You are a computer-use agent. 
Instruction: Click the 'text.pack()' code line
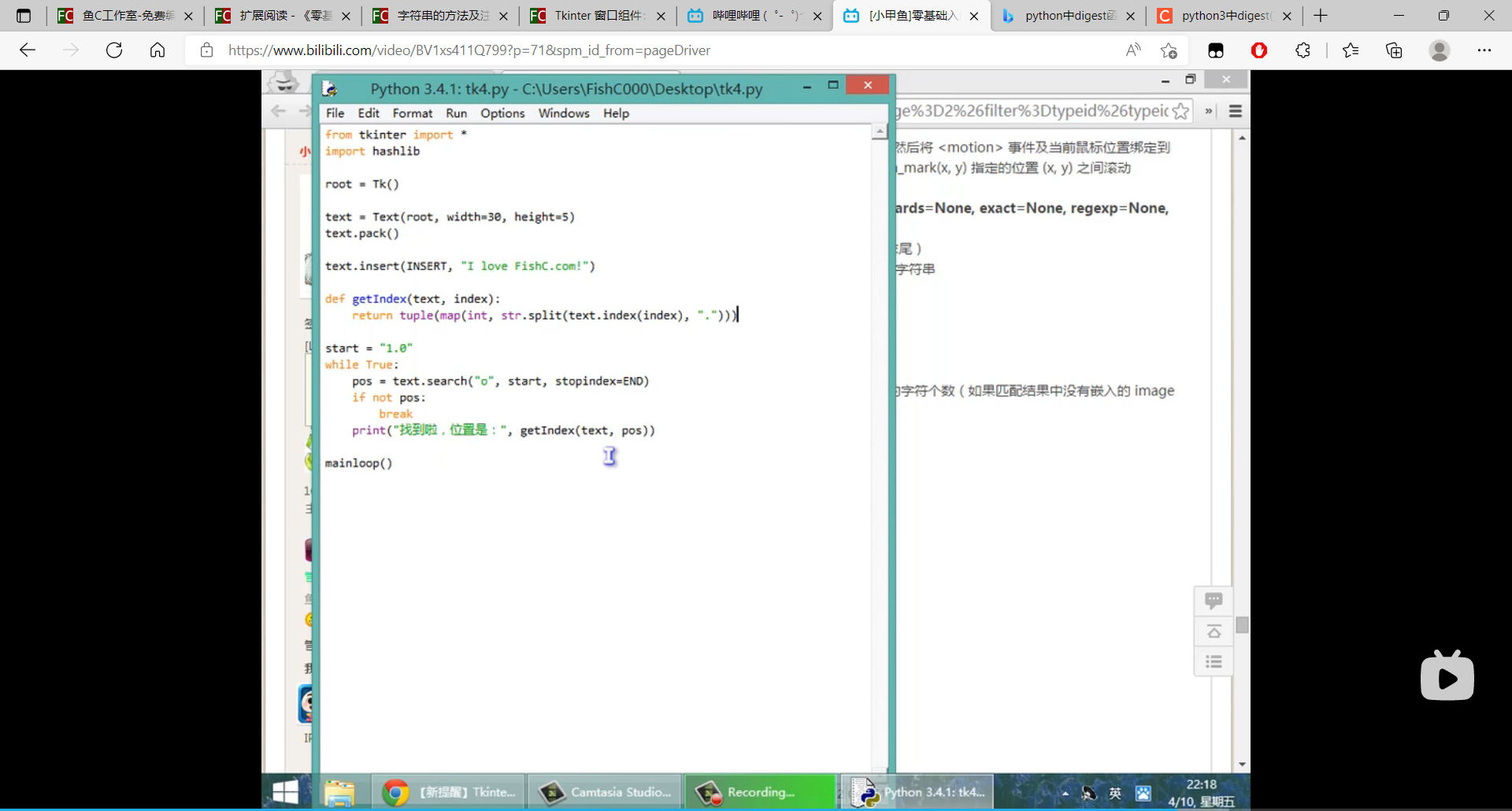(x=362, y=234)
